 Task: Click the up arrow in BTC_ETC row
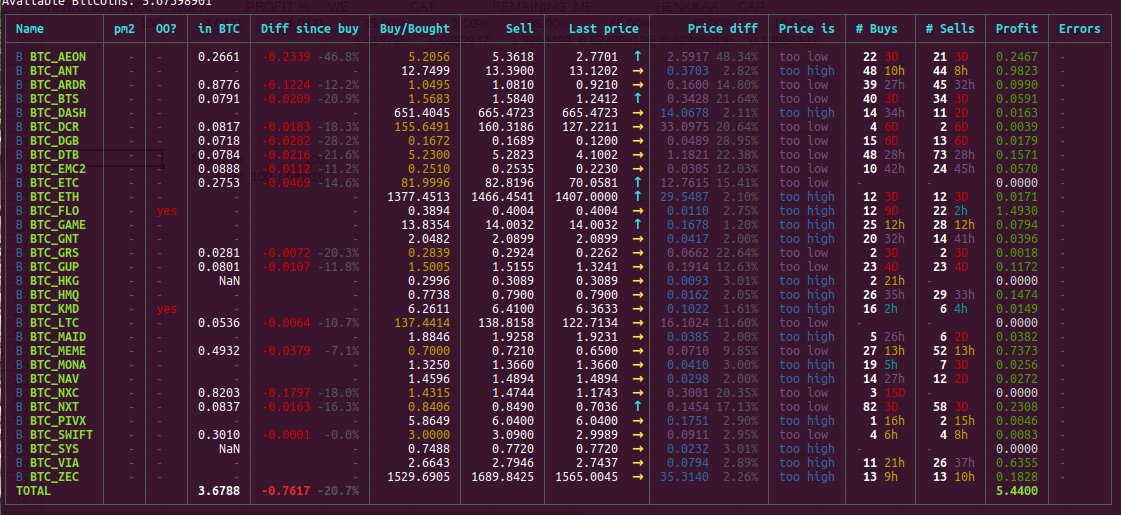tap(638, 182)
